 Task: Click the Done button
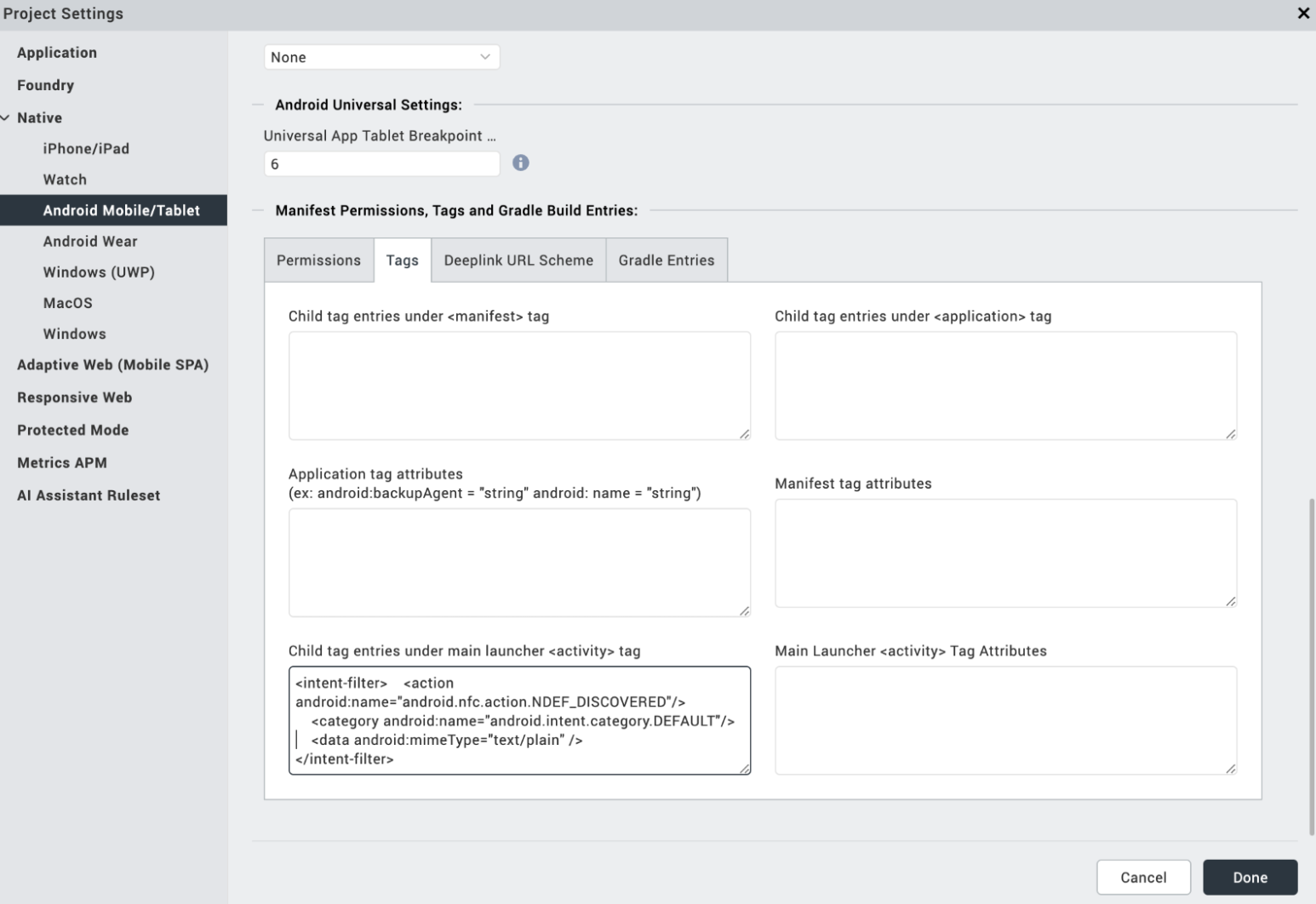[x=1250, y=878]
